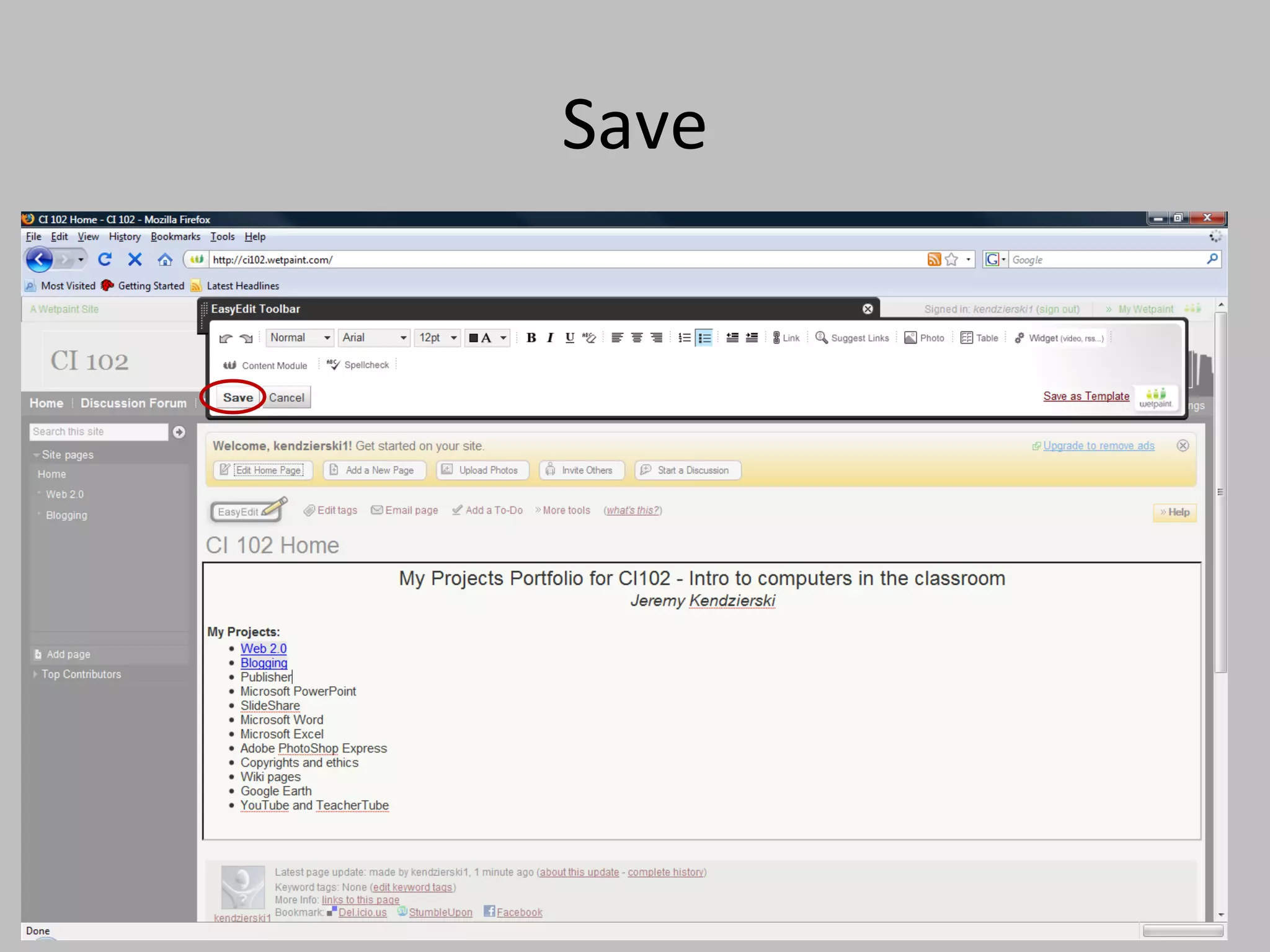Toggle italic formatting
Viewport: 1270px width, 952px height.
550,338
